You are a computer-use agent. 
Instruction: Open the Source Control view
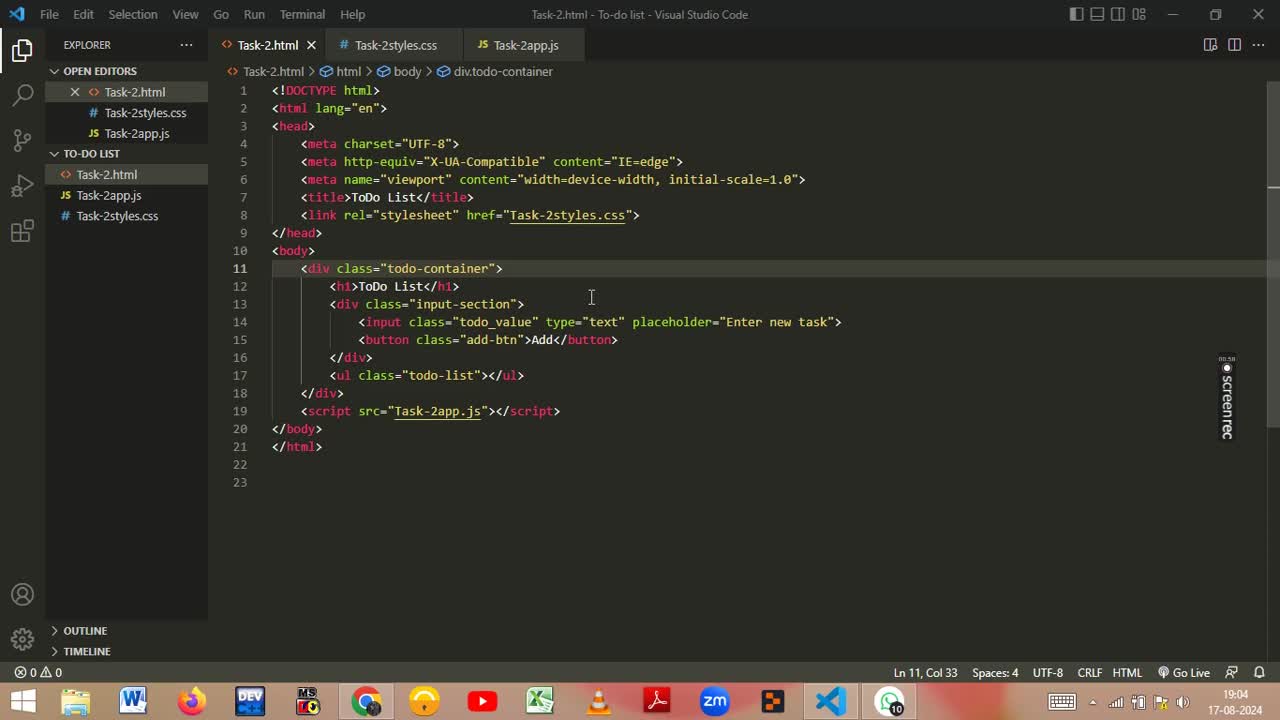click(22, 141)
